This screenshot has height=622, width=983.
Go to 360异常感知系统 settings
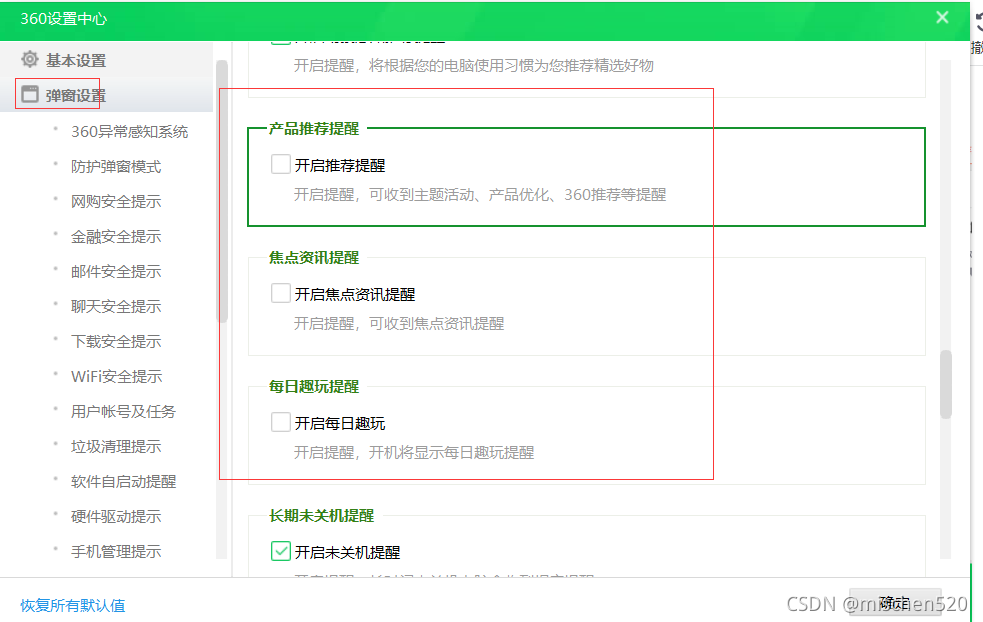point(129,132)
